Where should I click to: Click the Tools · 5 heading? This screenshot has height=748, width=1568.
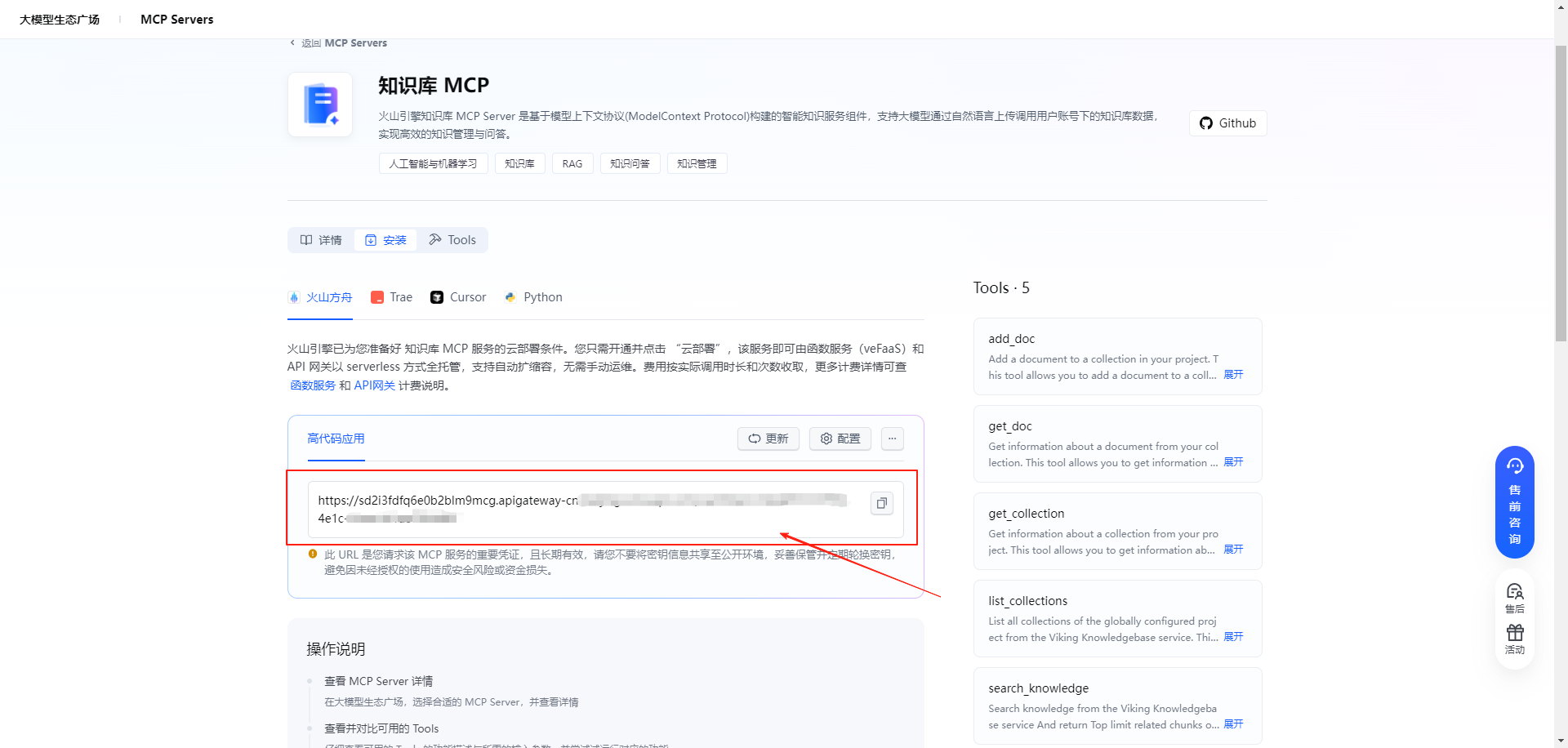click(1001, 288)
